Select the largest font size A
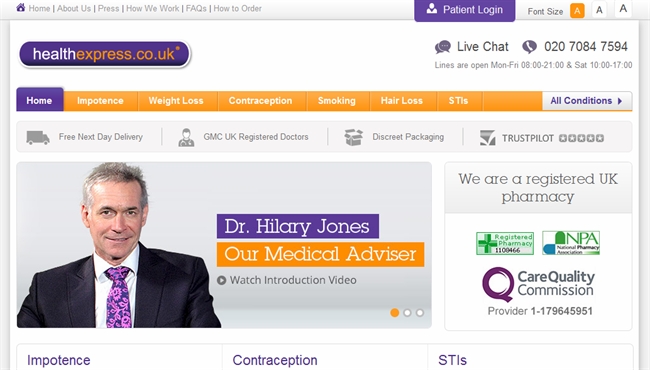The height and width of the screenshot is (370, 650). (x=623, y=9)
